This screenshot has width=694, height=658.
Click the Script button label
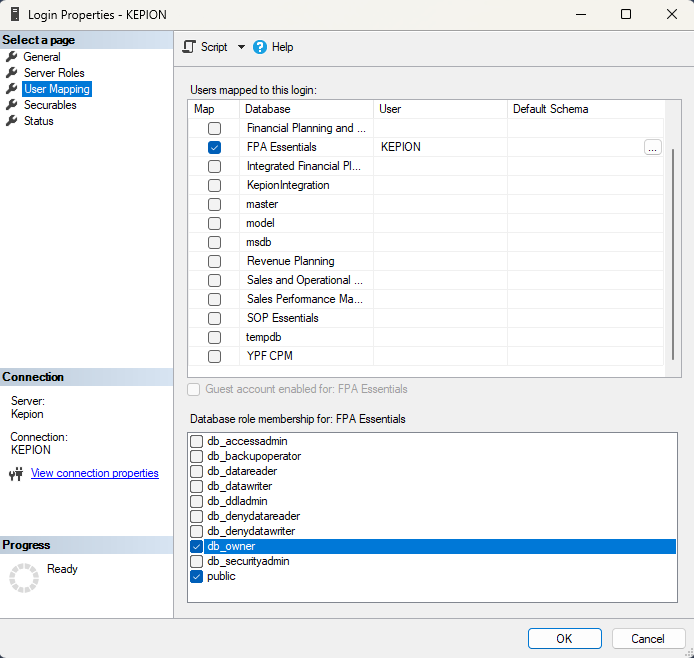coord(214,47)
